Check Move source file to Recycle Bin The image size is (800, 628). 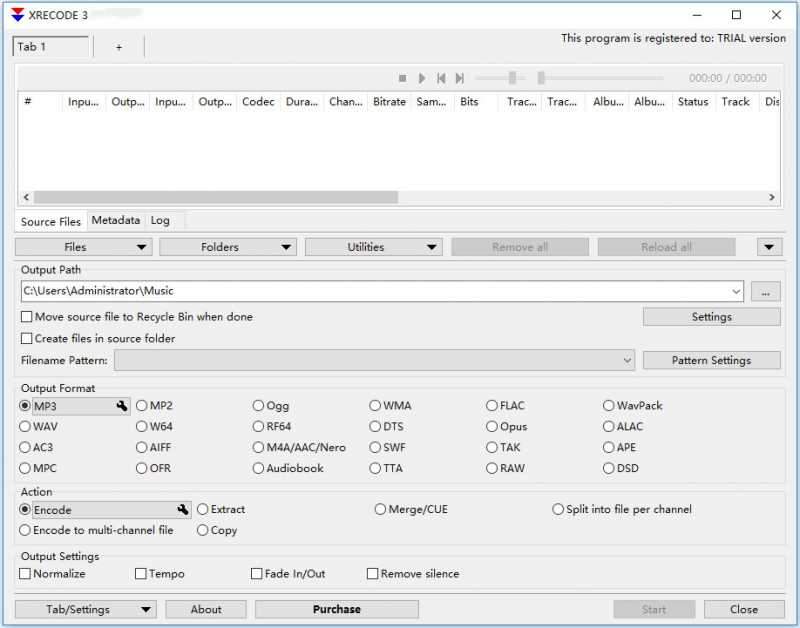[x=27, y=317]
